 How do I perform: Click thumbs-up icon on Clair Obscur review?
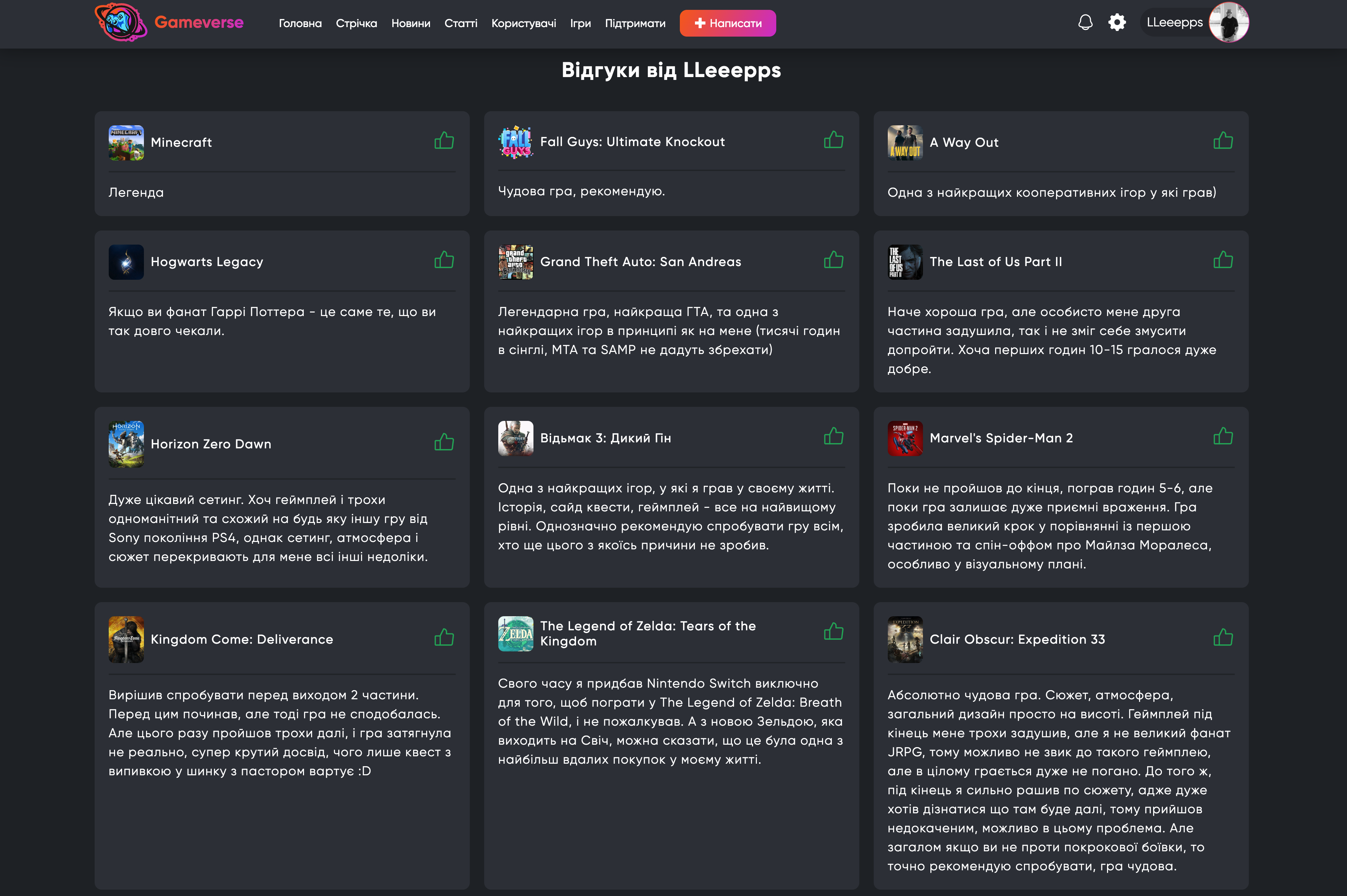coord(1223,637)
